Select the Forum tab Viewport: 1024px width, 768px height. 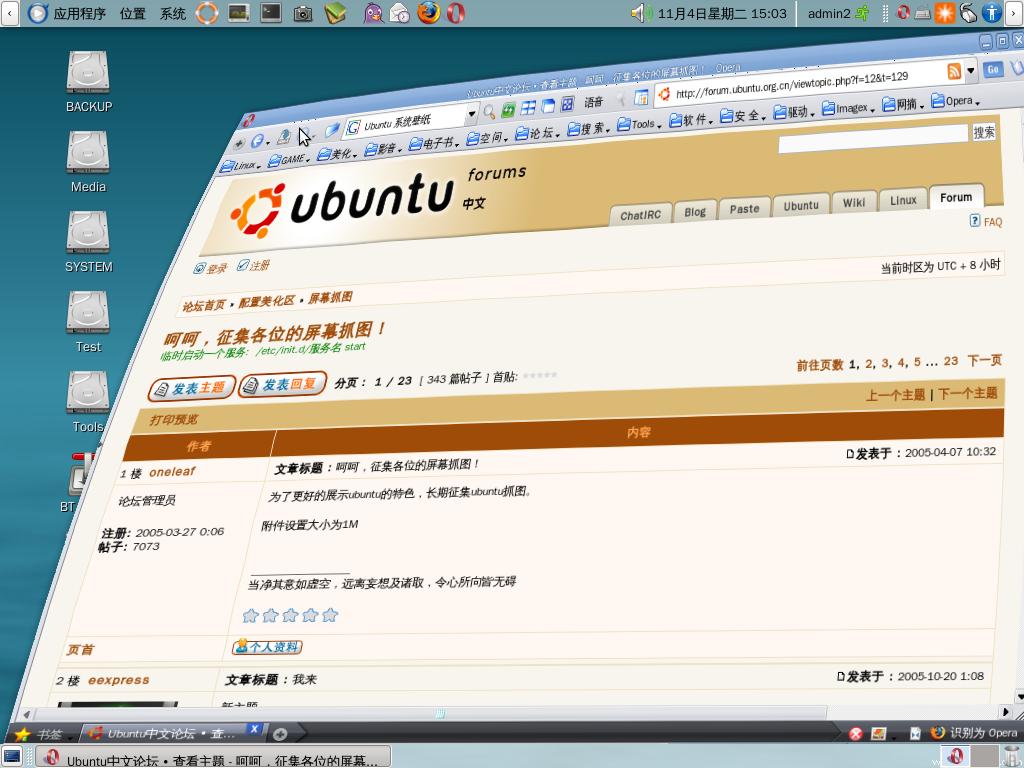(956, 197)
